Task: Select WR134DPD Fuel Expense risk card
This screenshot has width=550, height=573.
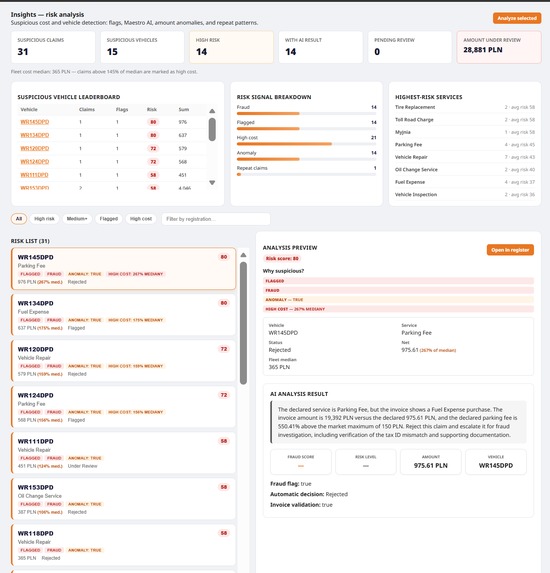Action: 124,315
